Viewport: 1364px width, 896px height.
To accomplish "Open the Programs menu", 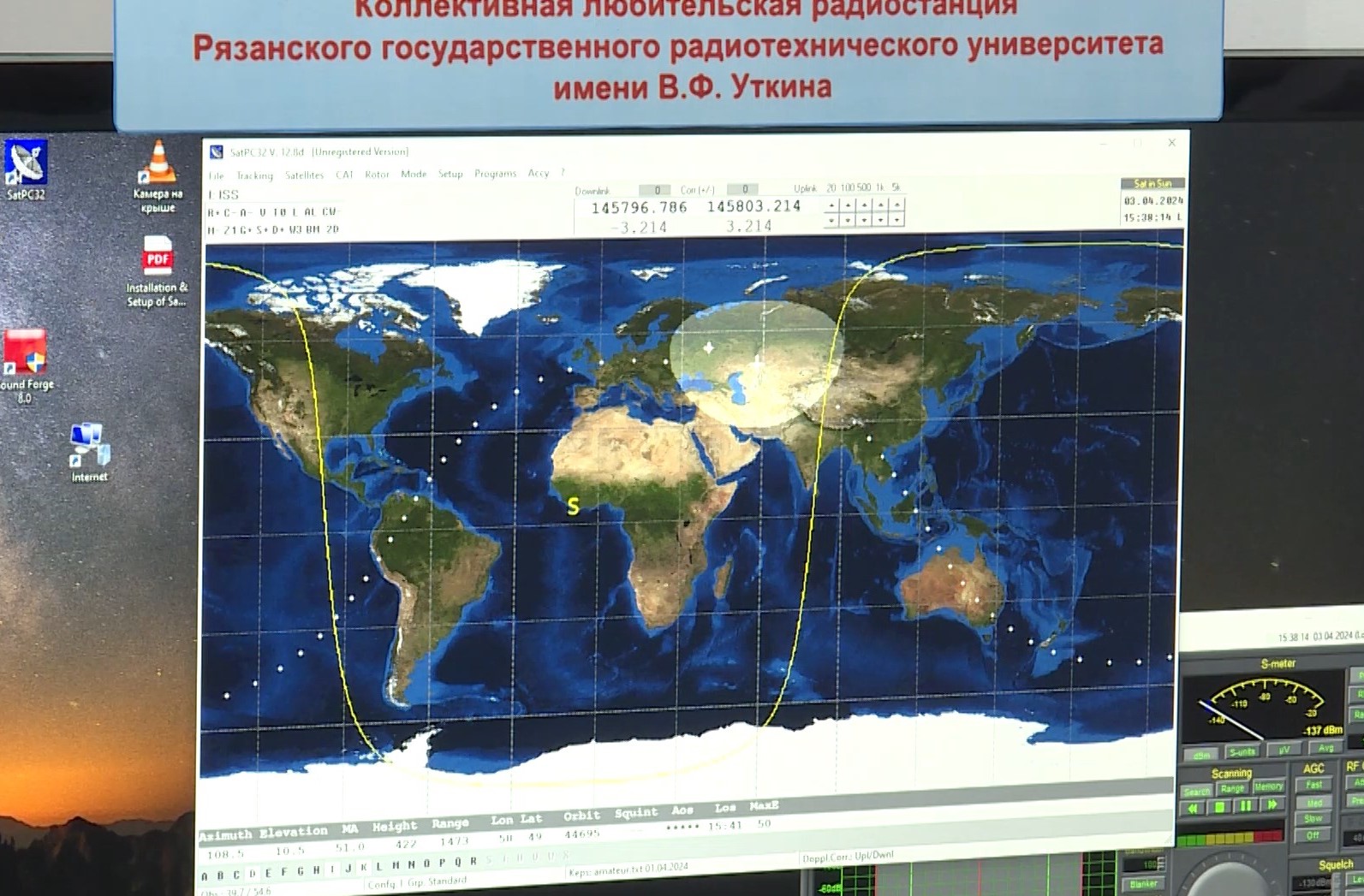I will click(x=495, y=173).
